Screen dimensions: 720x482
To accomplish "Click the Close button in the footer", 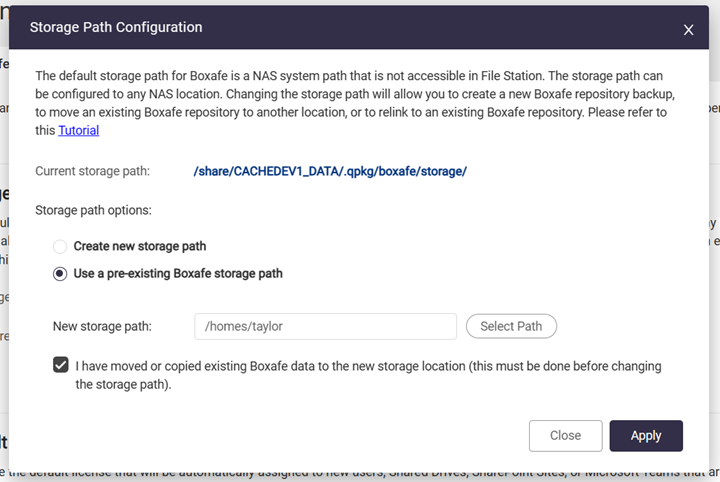I will tap(565, 435).
